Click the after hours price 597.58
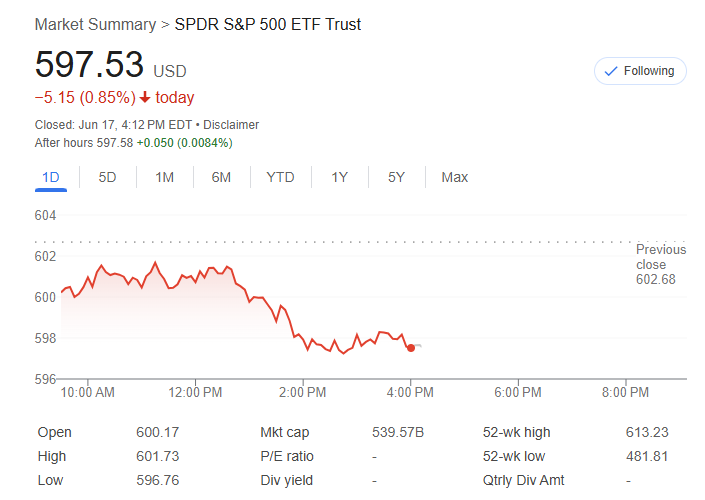The height and width of the screenshot is (500, 705). (x=114, y=143)
